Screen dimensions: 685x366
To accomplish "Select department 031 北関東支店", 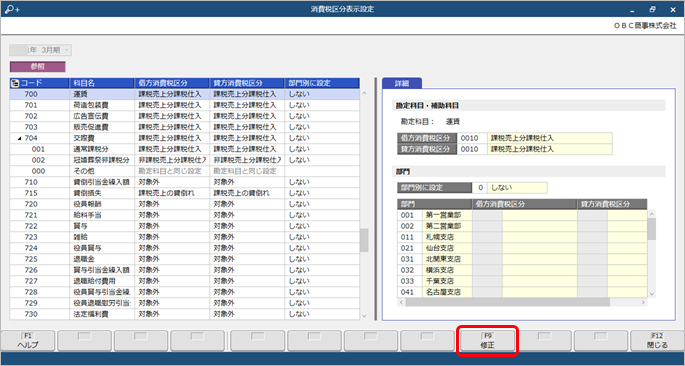I will click(522, 259).
